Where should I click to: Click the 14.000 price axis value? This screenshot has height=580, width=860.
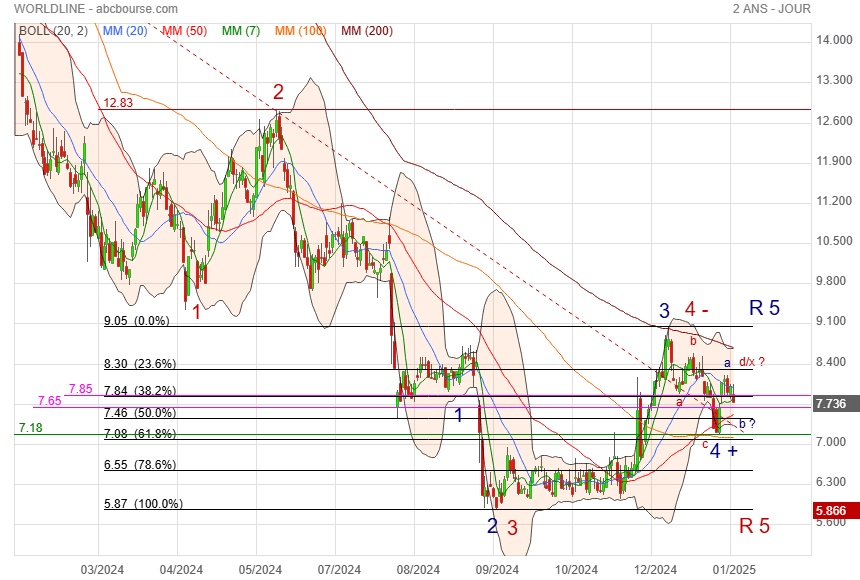834,40
